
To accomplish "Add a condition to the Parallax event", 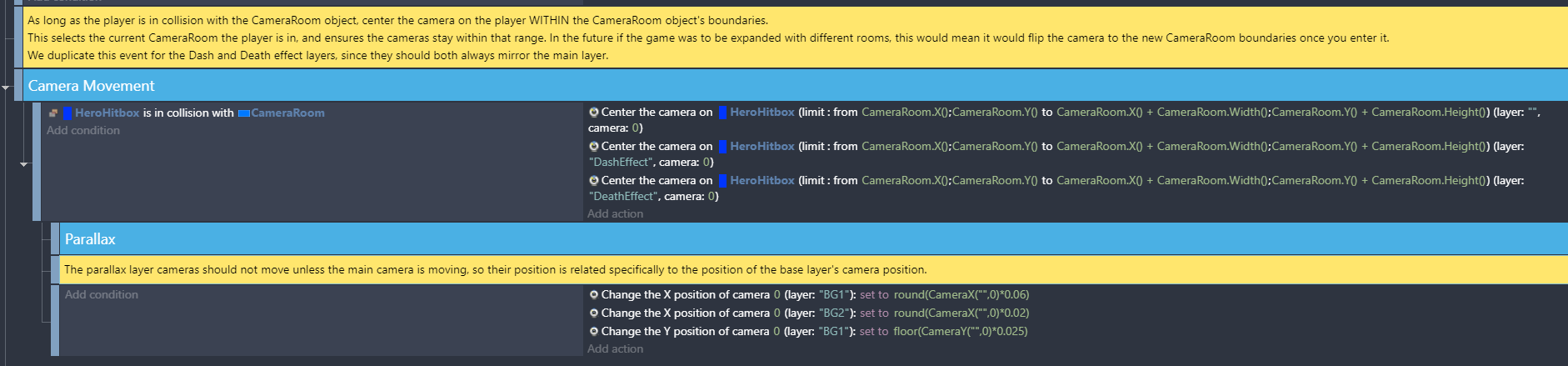I will tap(102, 294).
